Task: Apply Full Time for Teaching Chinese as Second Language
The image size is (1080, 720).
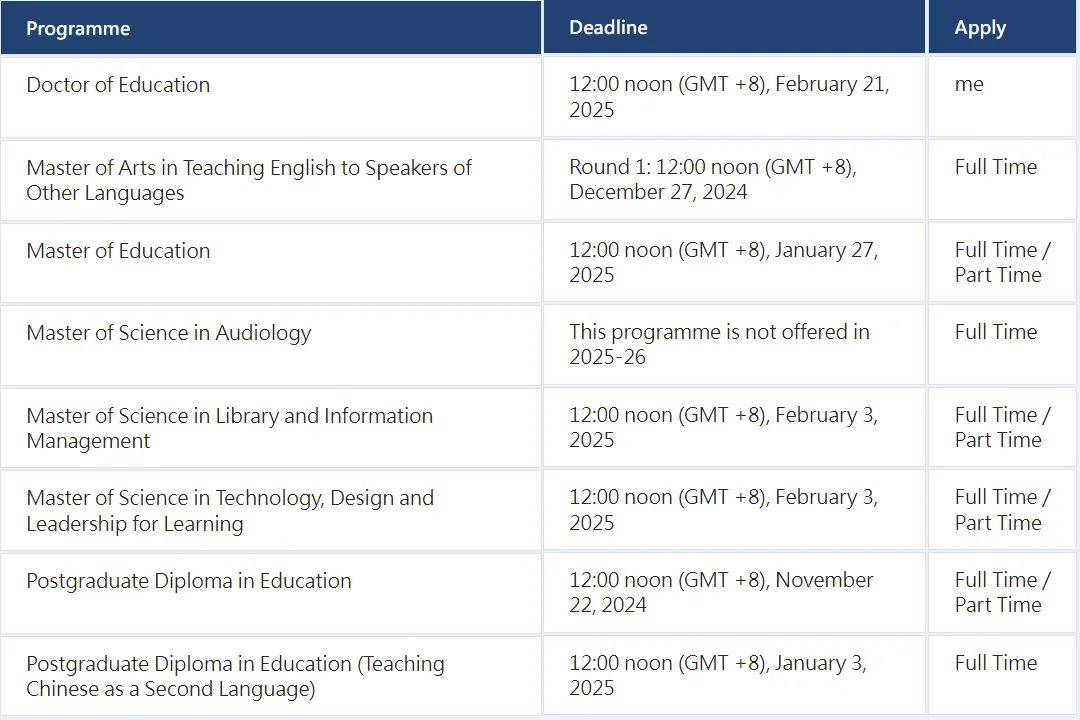Action: [995, 663]
